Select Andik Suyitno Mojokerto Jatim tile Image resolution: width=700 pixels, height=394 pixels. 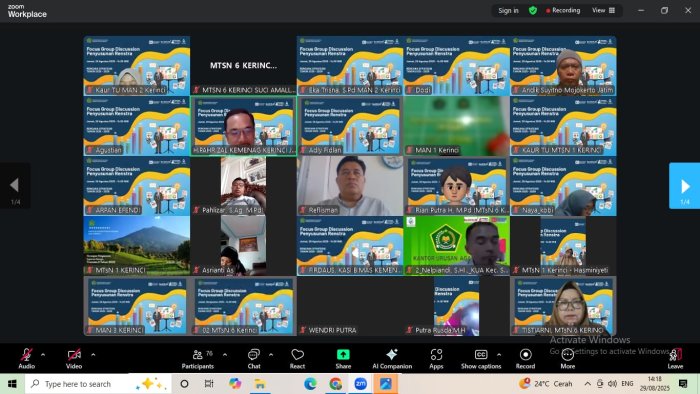click(563, 66)
